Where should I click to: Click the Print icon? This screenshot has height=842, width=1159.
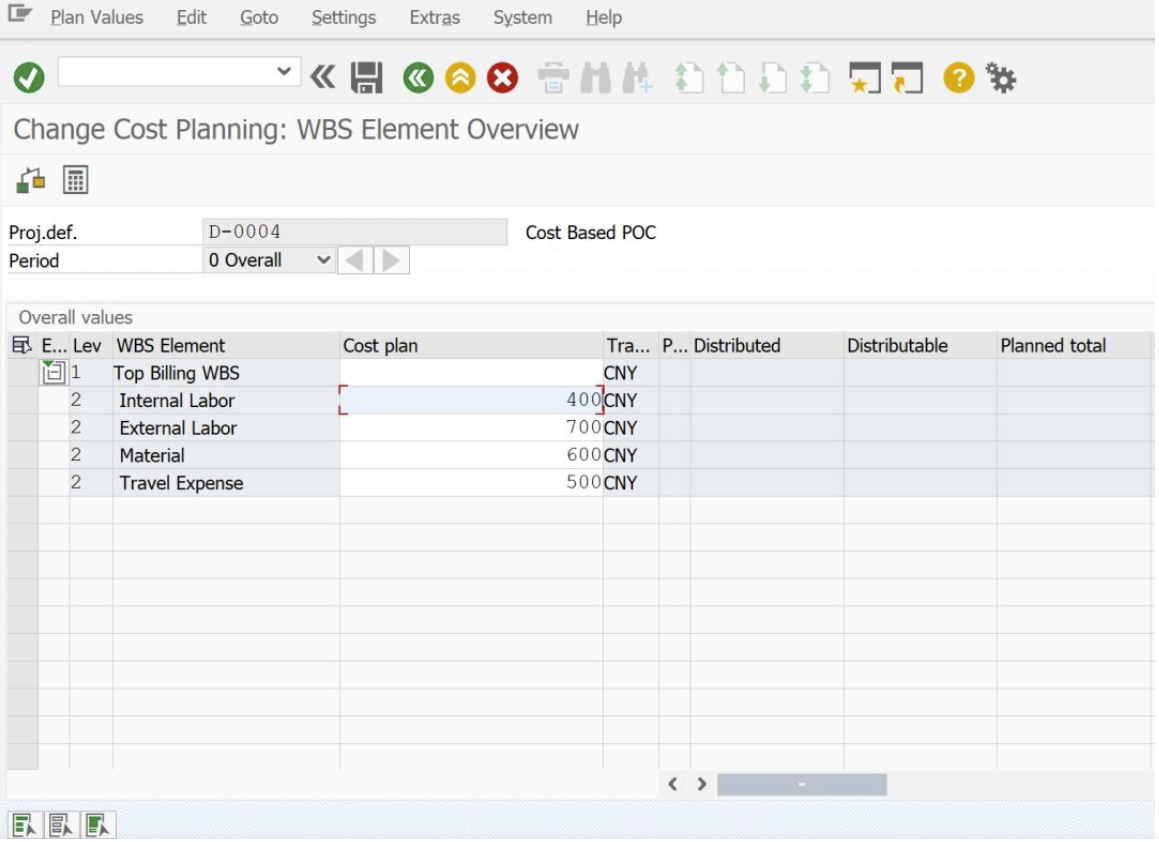[554, 78]
